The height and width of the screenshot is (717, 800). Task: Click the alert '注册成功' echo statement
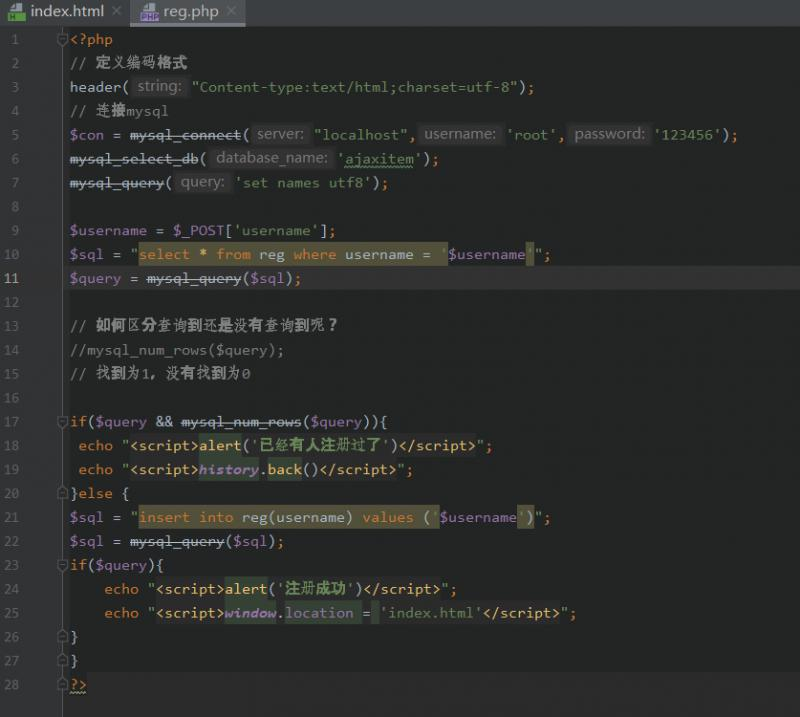[281, 589]
